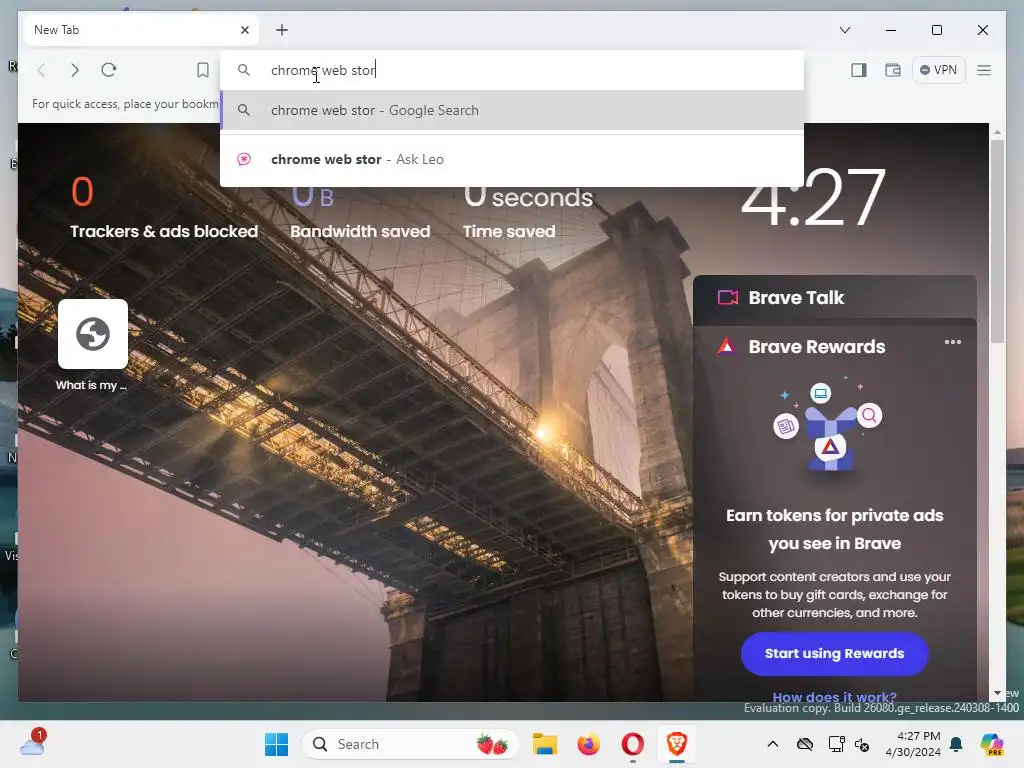
Task: Click the Brave Talk camera icon
Action: click(728, 298)
